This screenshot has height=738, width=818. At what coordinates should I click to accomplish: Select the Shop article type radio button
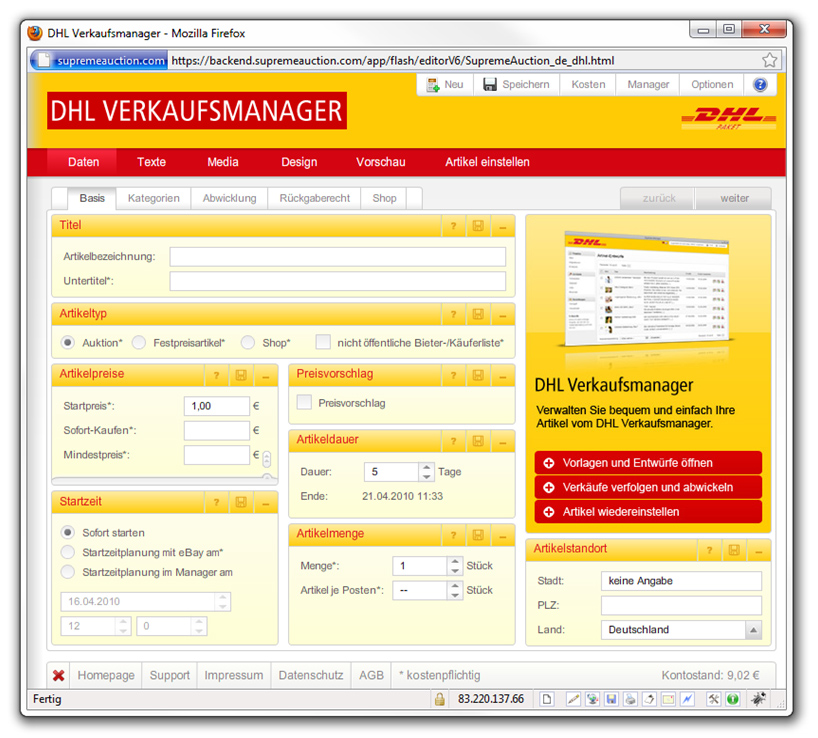tap(248, 343)
